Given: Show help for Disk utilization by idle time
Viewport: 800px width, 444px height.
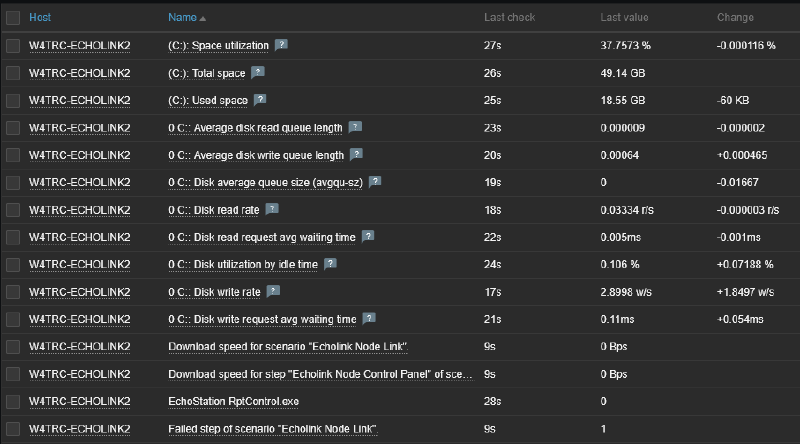Looking at the screenshot, I should pos(330,264).
